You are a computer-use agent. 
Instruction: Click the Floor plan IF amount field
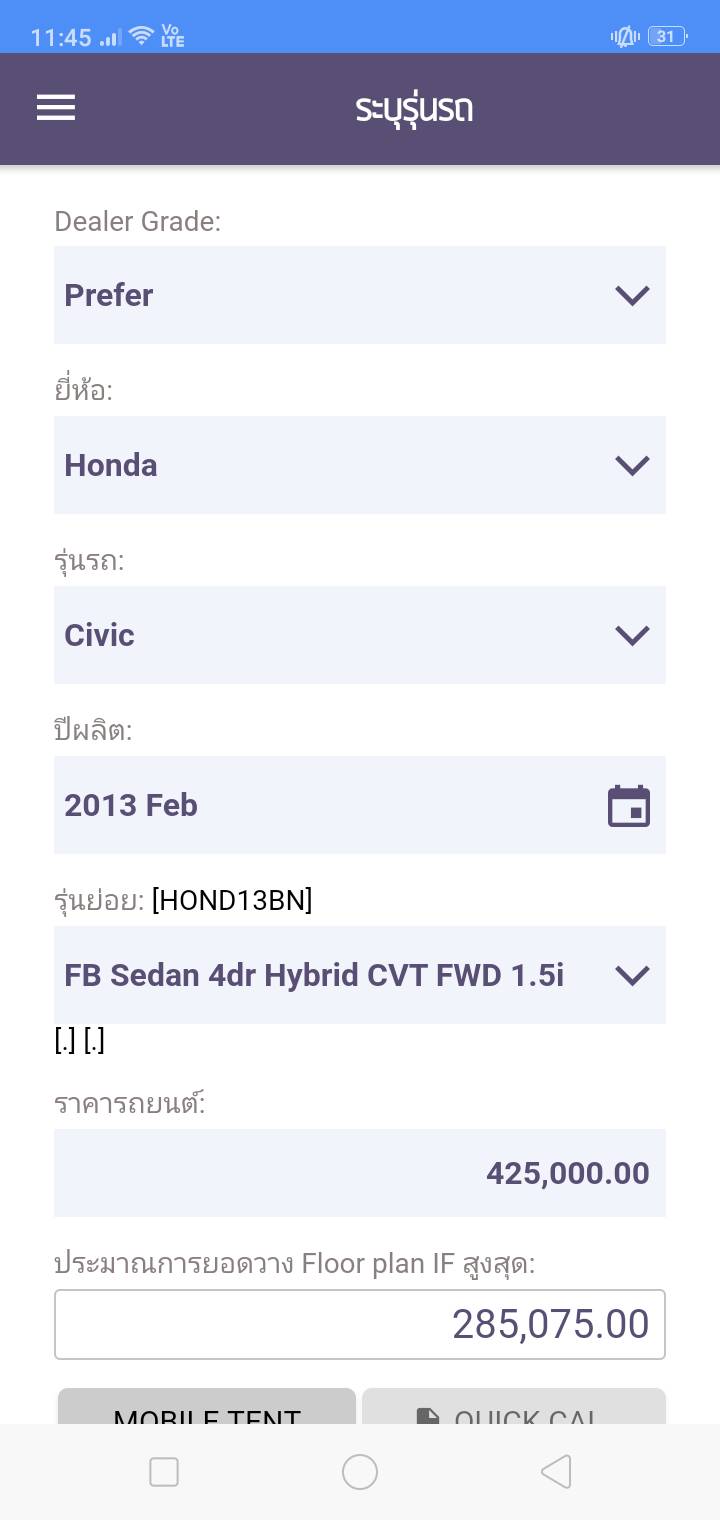[x=360, y=1324]
